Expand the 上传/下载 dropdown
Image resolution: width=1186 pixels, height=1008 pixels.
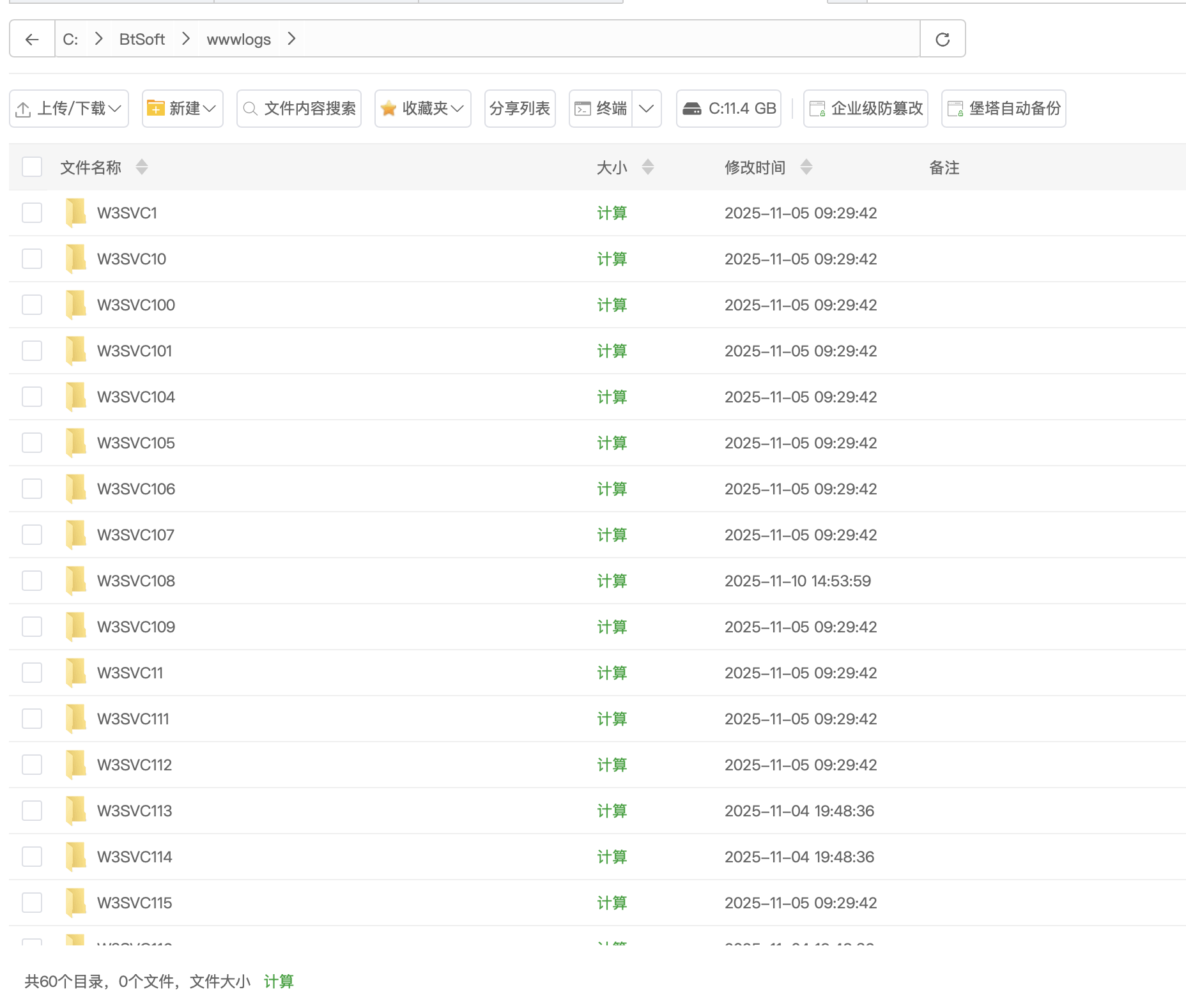coord(69,109)
